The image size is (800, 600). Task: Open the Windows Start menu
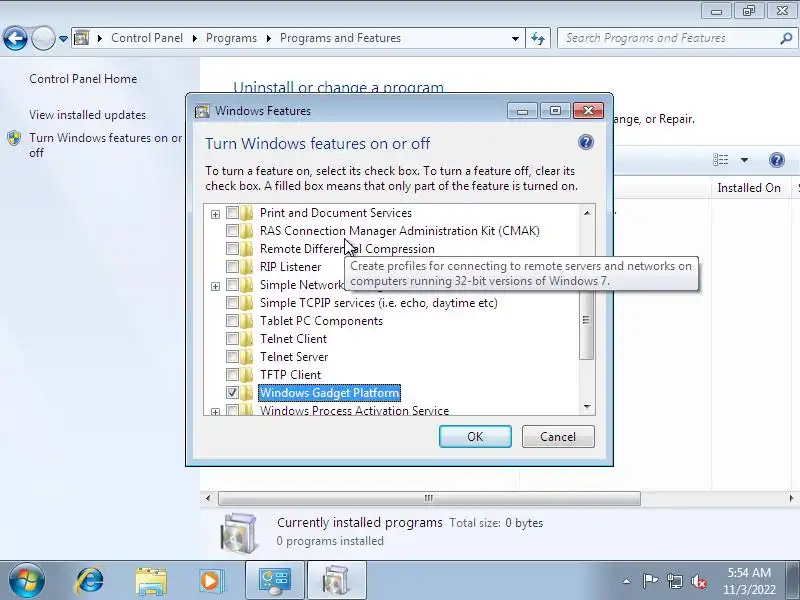[27, 581]
